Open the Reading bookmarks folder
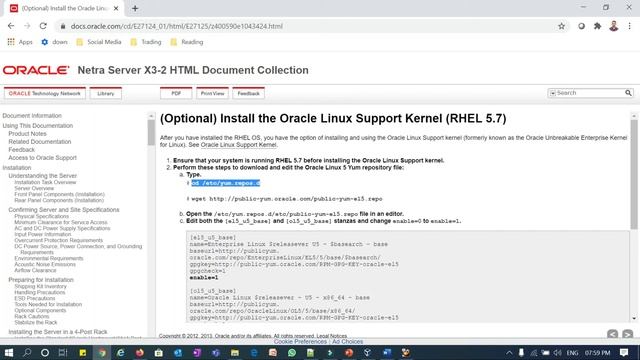This screenshot has width=640, height=360. point(187,42)
